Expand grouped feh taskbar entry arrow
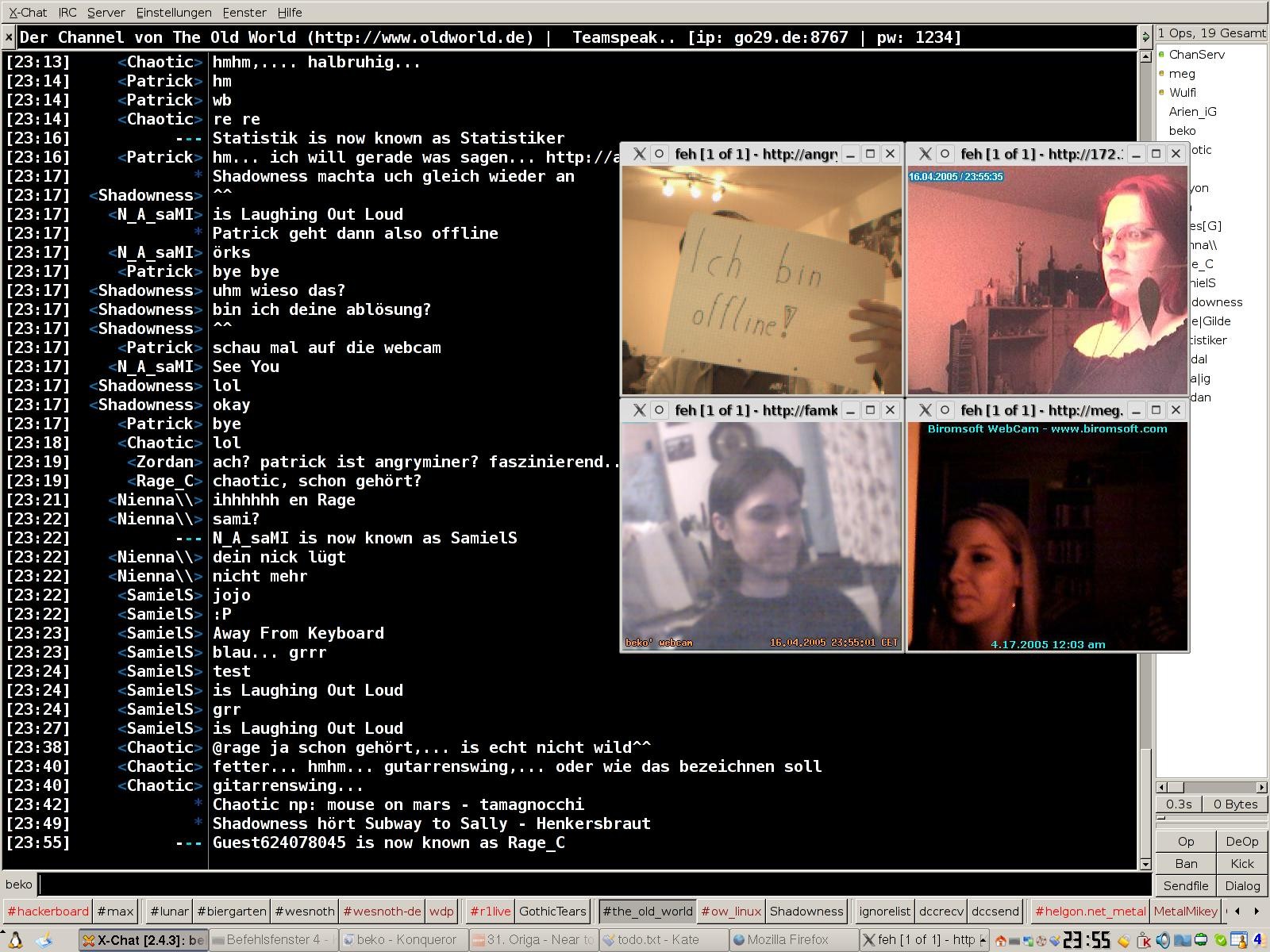Image resolution: width=1270 pixels, height=952 pixels. (x=983, y=940)
